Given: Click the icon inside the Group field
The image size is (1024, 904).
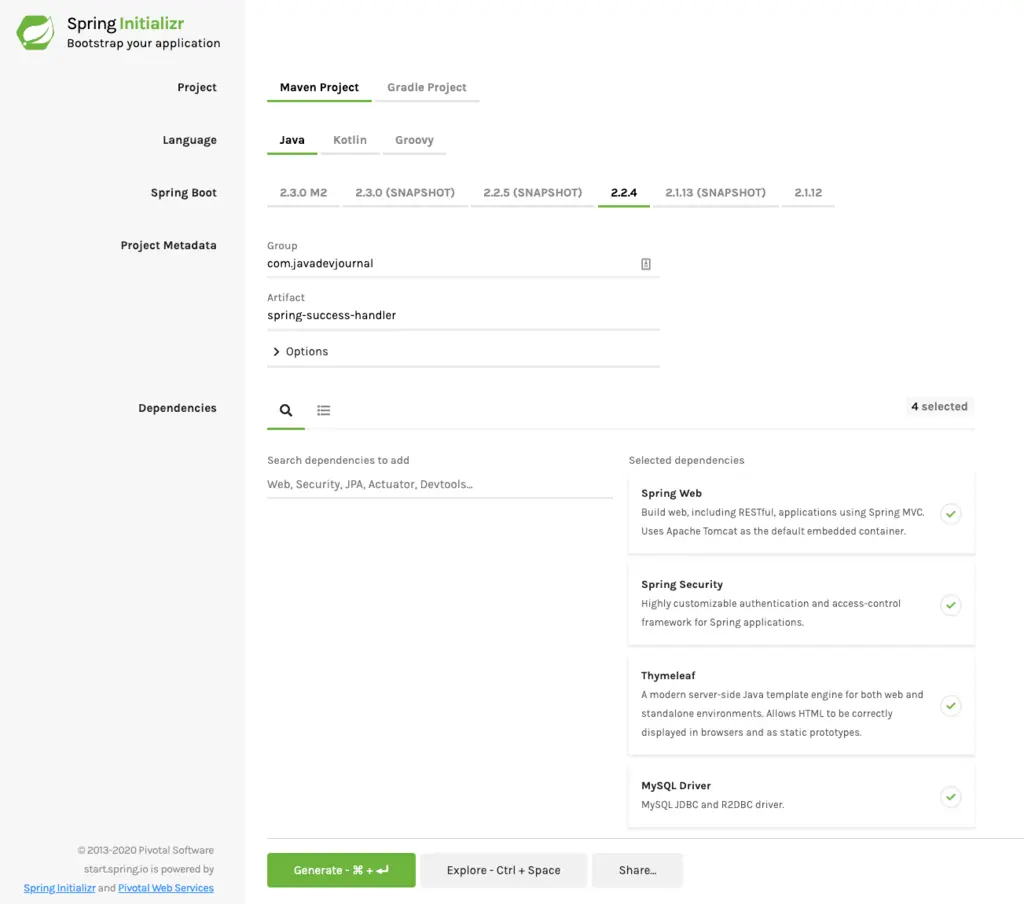Looking at the screenshot, I should point(645,264).
